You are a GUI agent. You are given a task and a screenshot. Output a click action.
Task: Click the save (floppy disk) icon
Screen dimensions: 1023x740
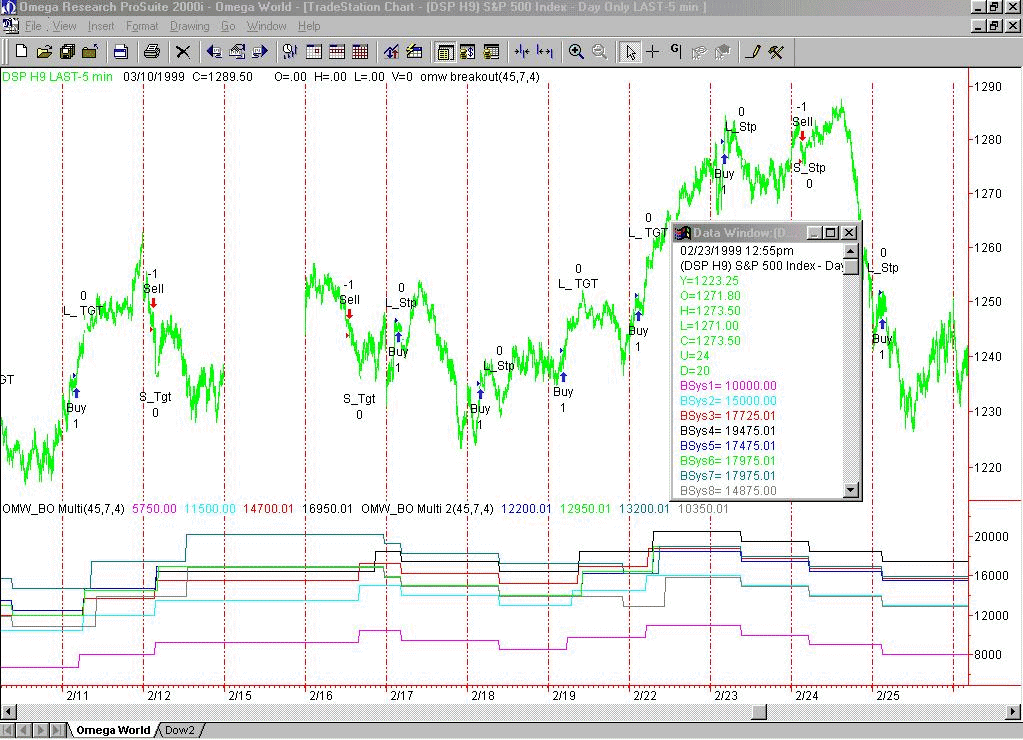pos(120,52)
